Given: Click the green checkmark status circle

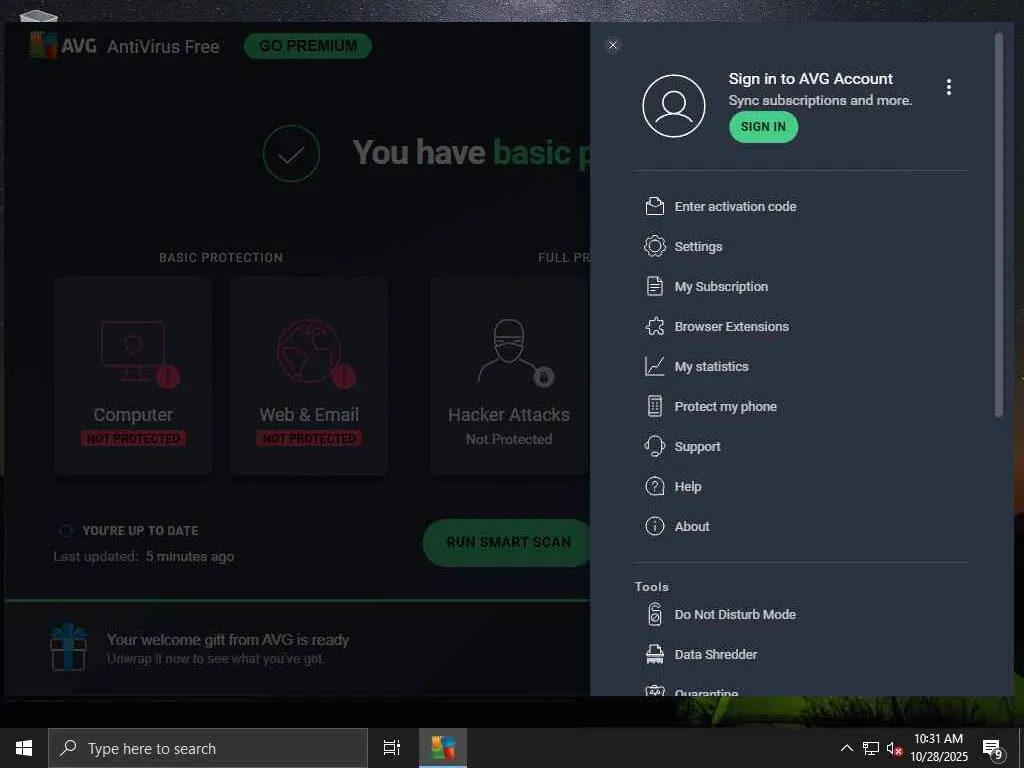Looking at the screenshot, I should click(x=291, y=153).
